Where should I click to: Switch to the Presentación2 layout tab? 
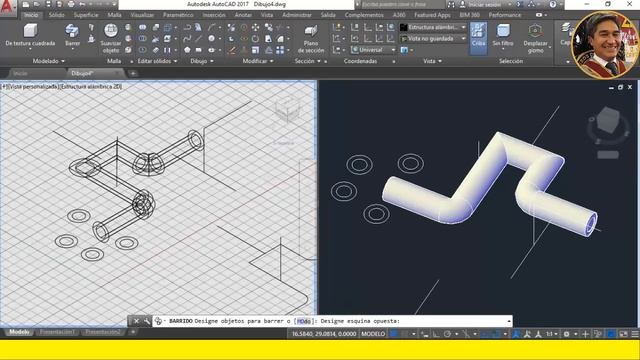(x=103, y=332)
